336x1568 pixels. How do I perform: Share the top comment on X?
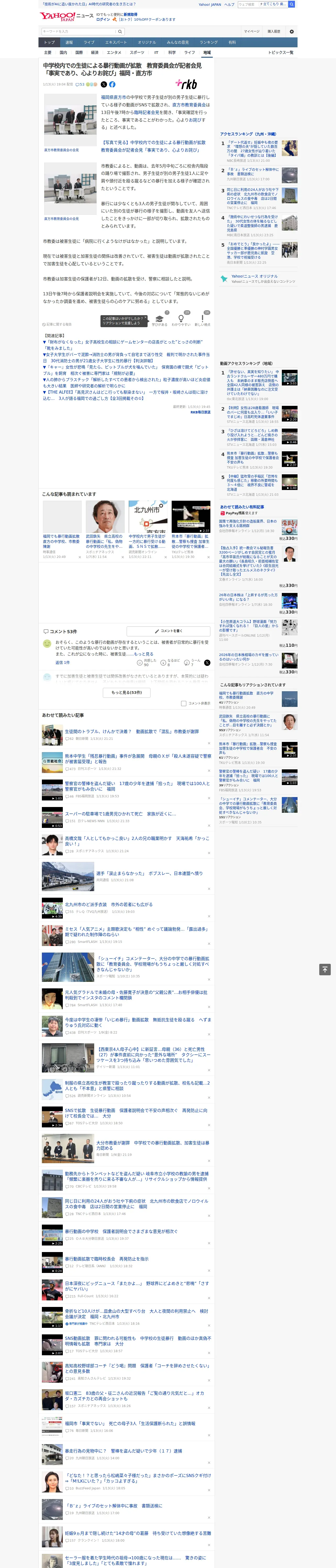click(x=207, y=662)
